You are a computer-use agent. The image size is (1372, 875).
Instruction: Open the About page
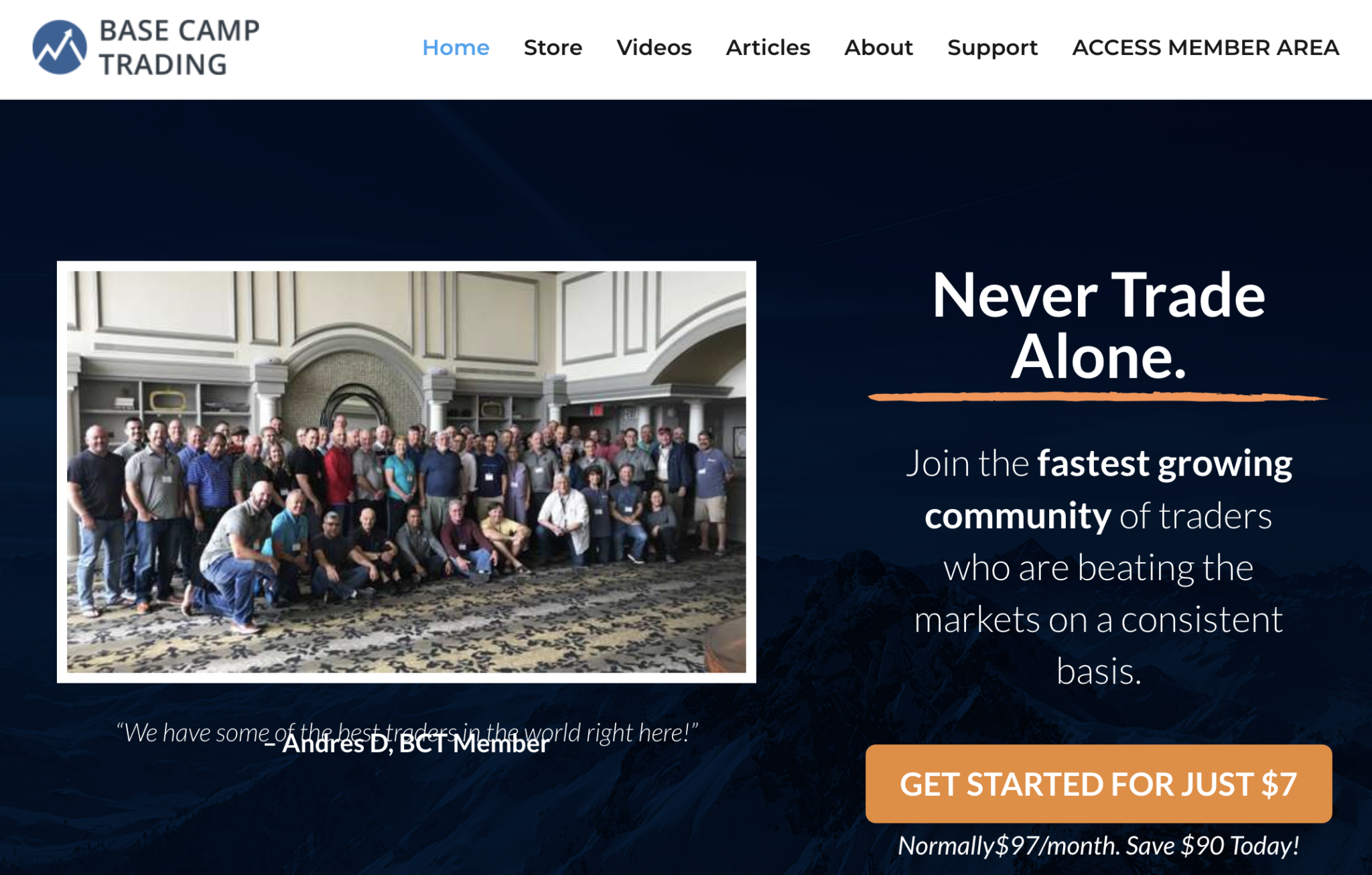(878, 48)
